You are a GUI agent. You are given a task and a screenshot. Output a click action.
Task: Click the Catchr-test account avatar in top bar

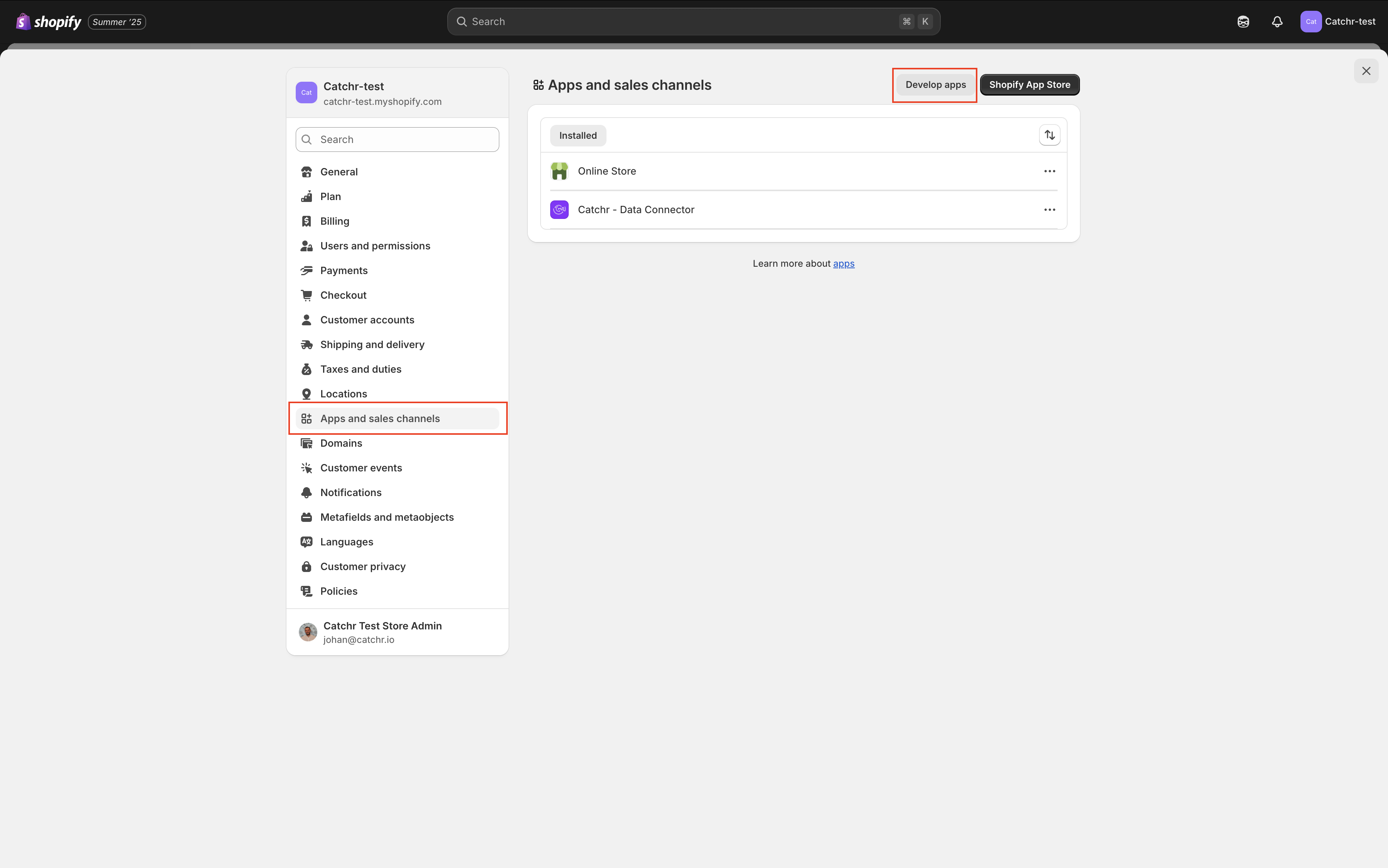pyautogui.click(x=1311, y=22)
